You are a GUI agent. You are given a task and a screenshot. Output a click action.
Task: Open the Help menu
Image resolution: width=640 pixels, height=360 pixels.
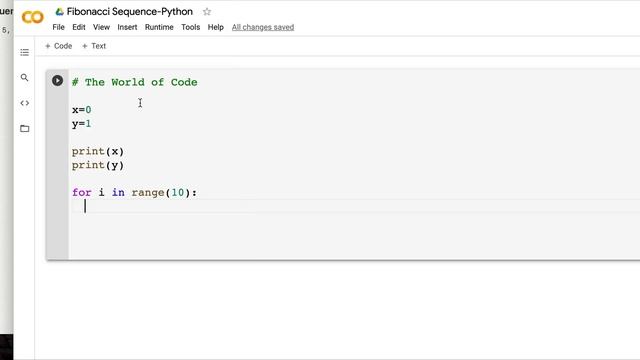coord(216,27)
